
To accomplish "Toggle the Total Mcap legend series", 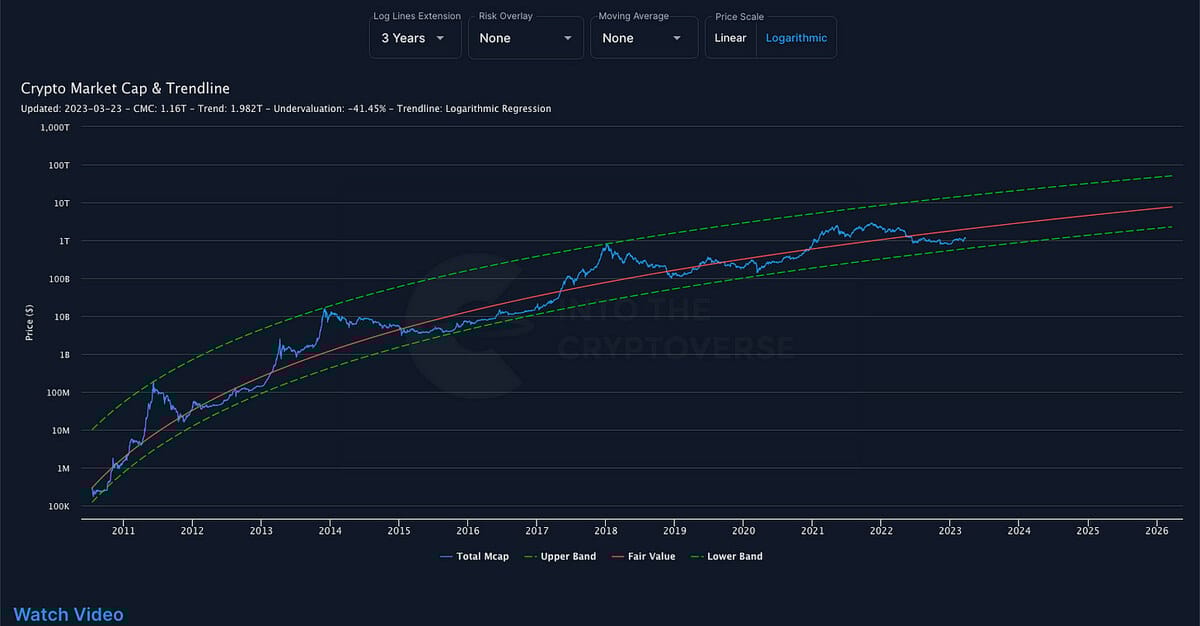I will [x=474, y=556].
